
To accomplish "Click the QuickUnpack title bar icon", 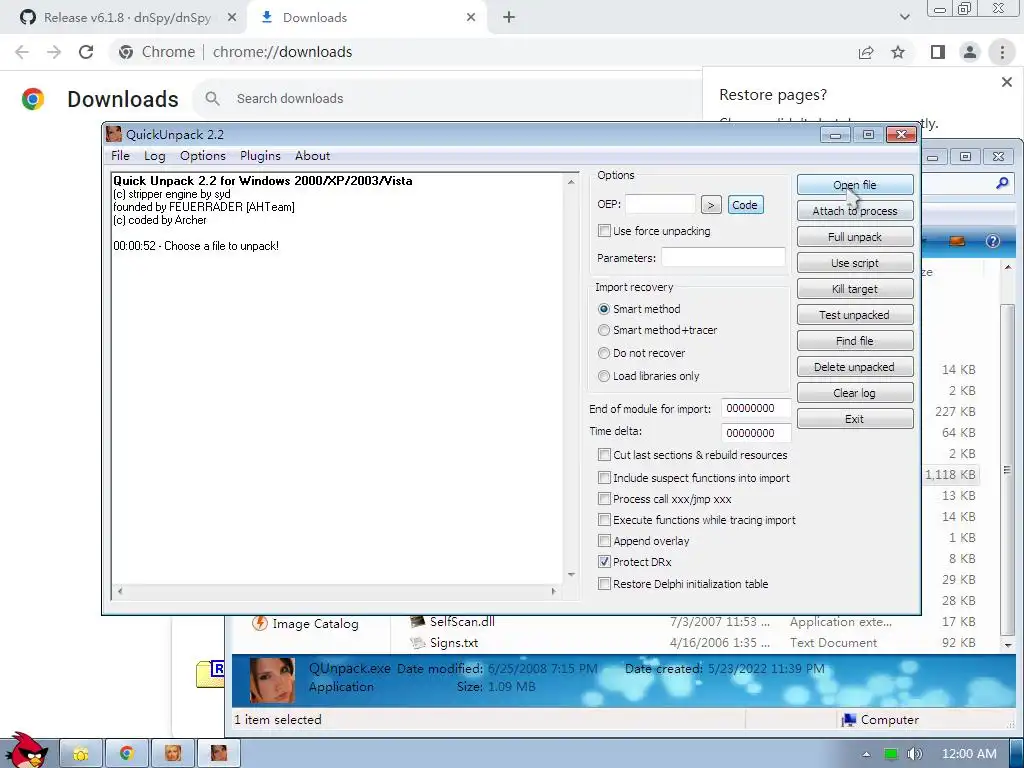I will point(114,134).
